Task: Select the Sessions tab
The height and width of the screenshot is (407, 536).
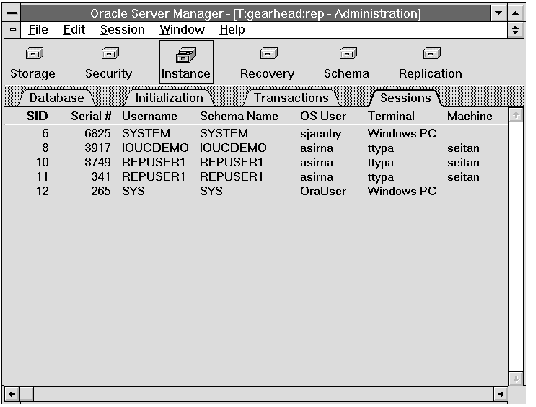Action: [x=406, y=98]
